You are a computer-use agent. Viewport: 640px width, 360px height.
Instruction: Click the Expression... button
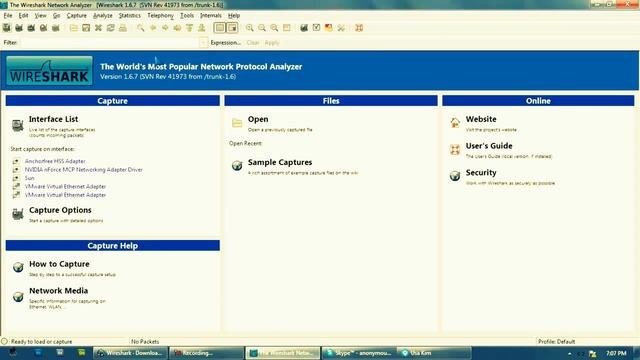[x=226, y=42]
